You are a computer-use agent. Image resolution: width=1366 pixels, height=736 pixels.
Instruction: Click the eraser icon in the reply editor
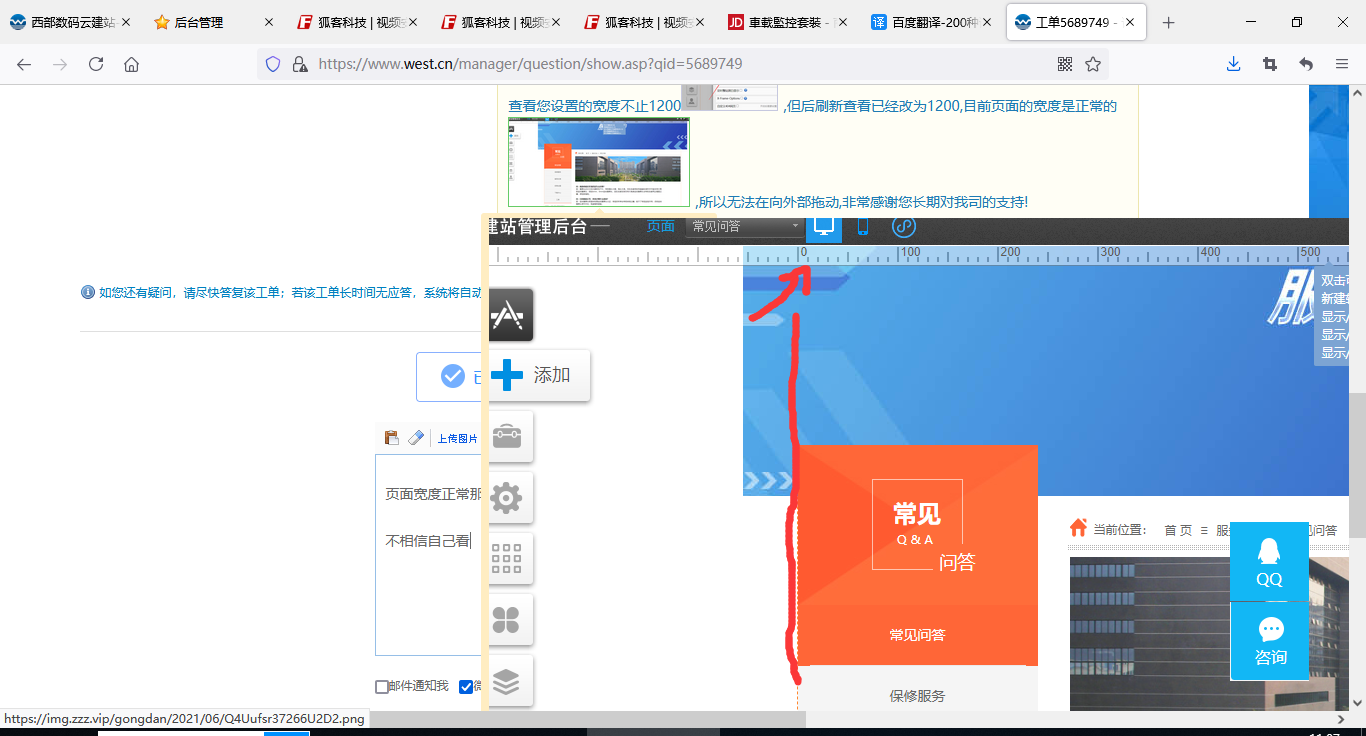416,438
